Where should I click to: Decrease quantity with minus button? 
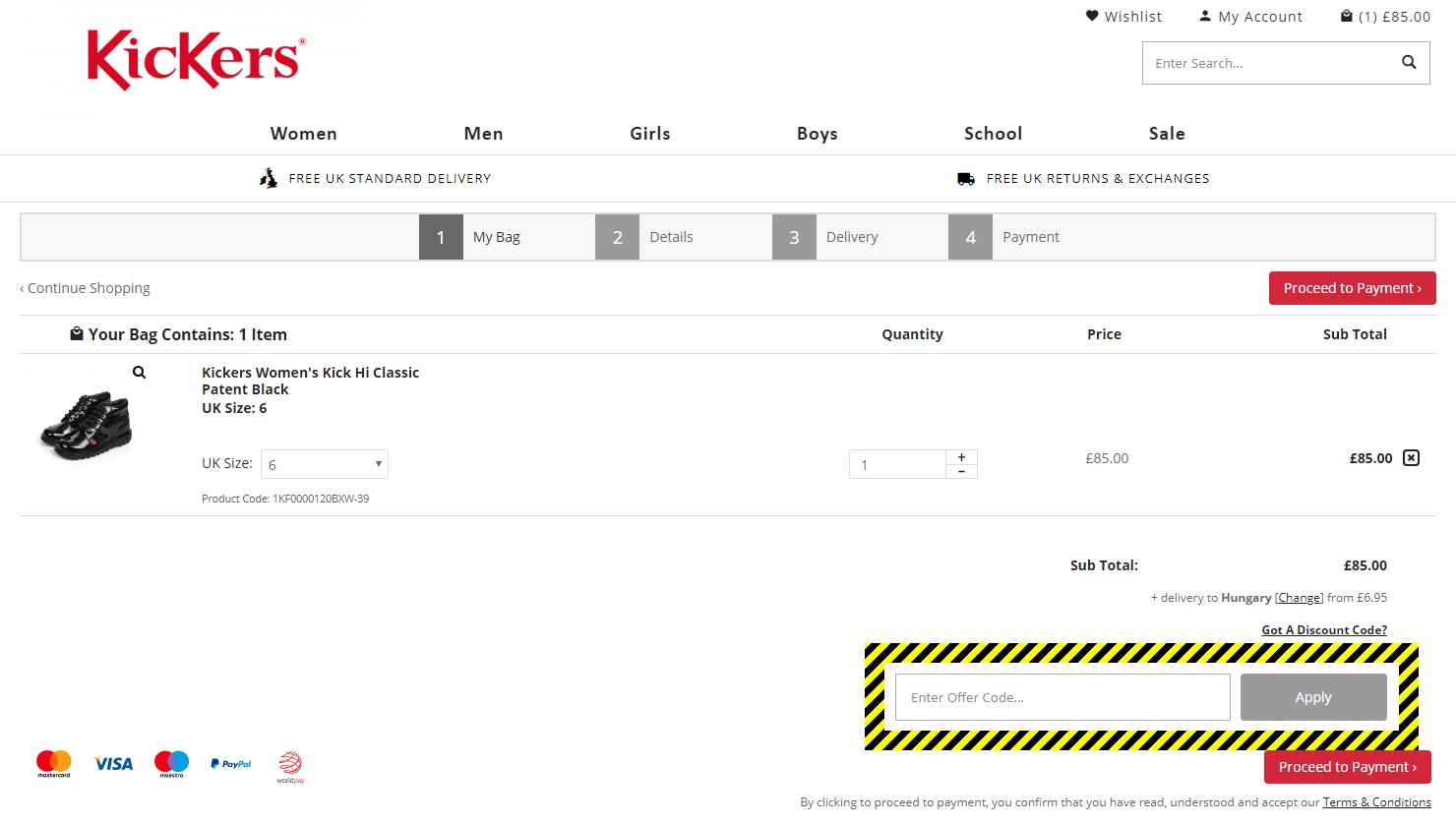pos(961,471)
